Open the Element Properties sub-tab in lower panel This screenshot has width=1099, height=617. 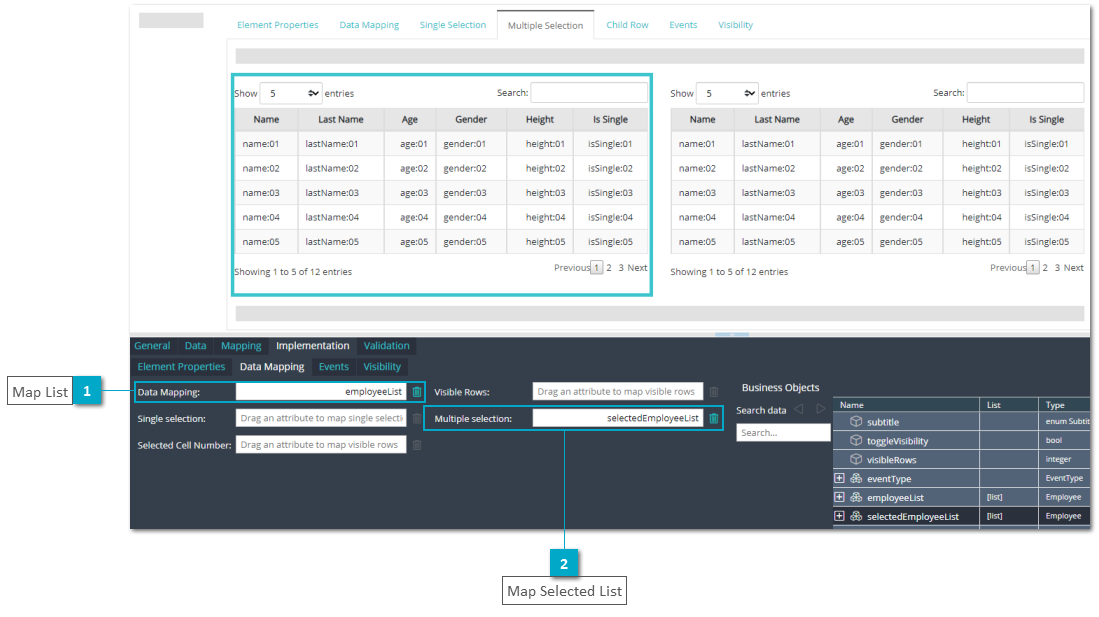181,367
